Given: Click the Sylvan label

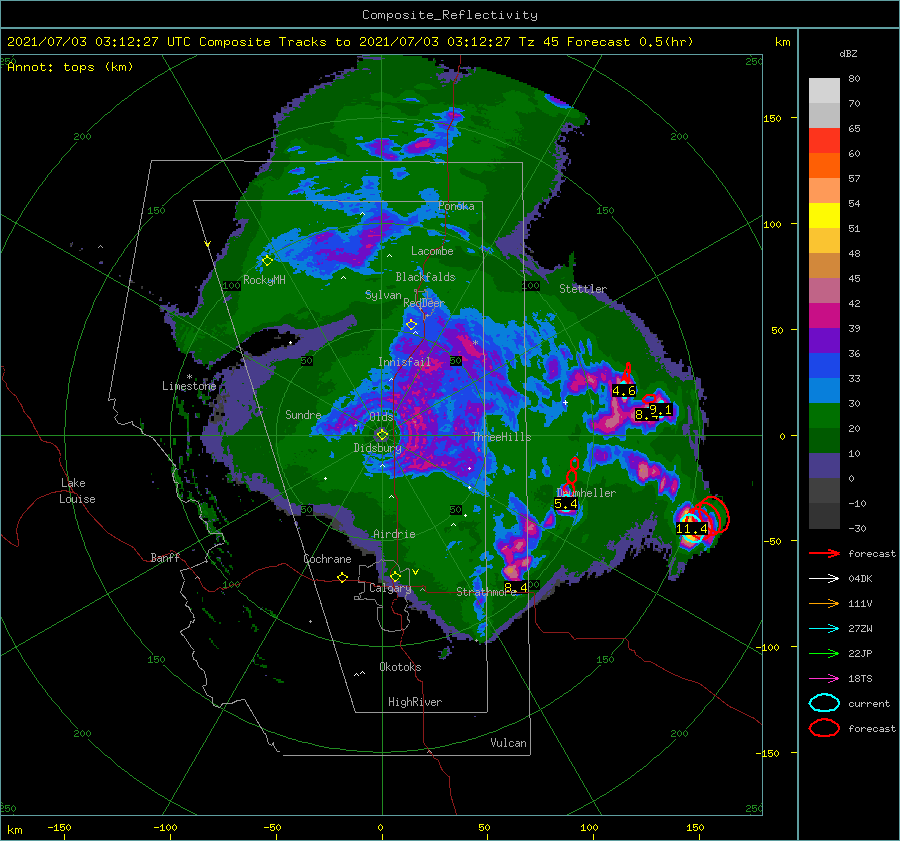Looking at the screenshot, I should pyautogui.click(x=383, y=295).
